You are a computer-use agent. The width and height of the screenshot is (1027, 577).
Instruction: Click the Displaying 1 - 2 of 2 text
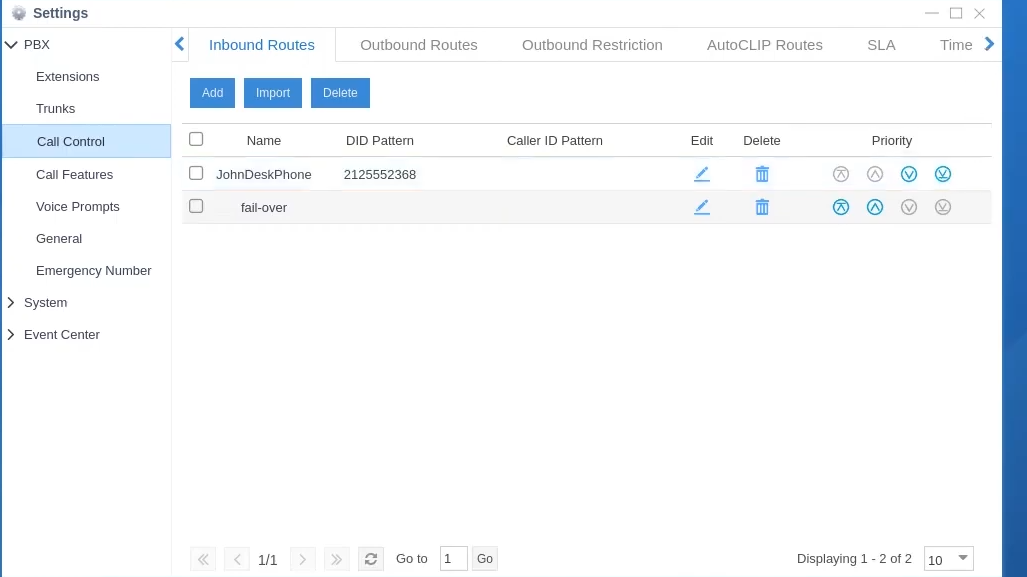(x=854, y=559)
